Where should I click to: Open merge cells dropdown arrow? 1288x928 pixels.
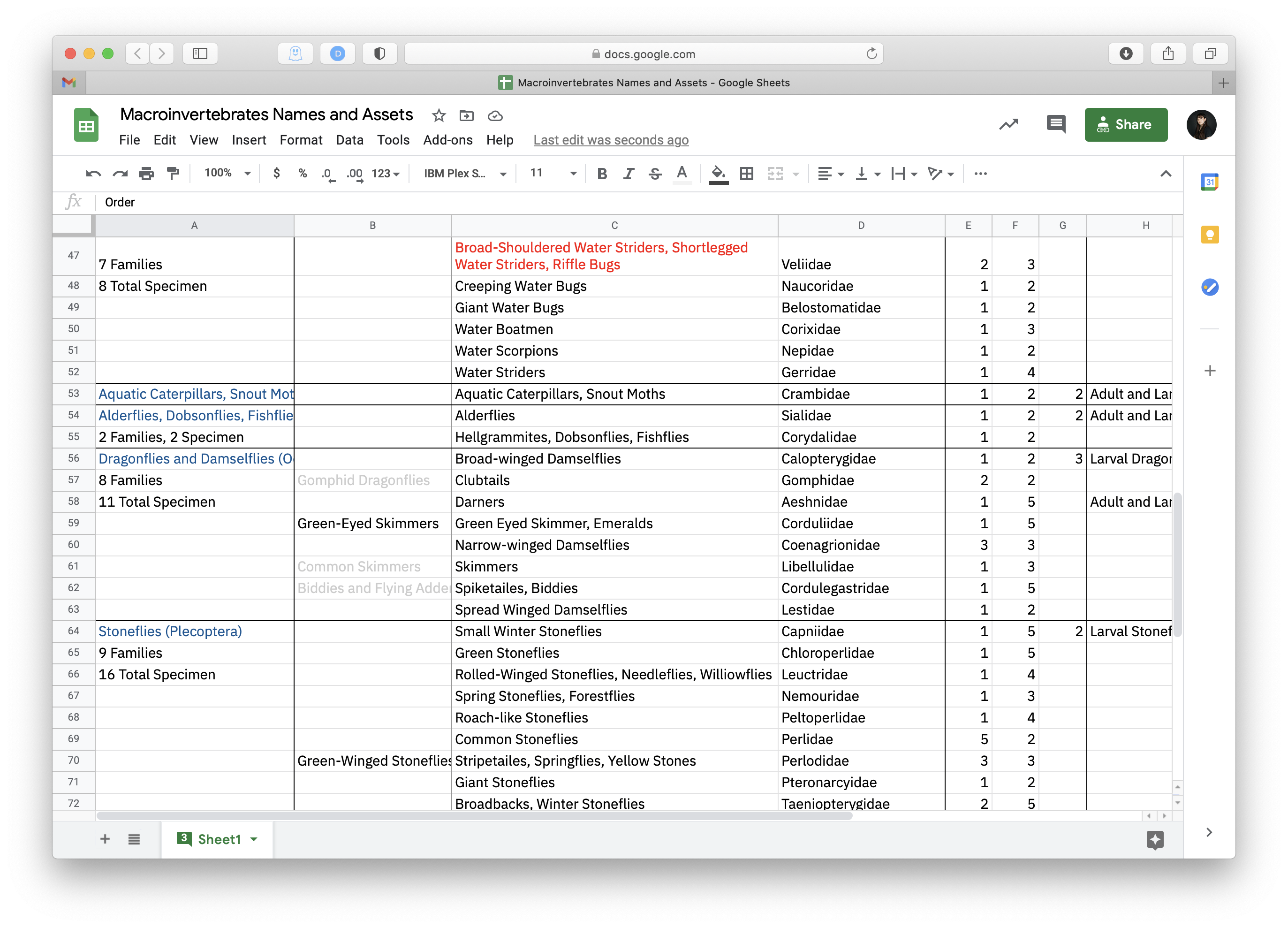pyautogui.click(x=796, y=175)
